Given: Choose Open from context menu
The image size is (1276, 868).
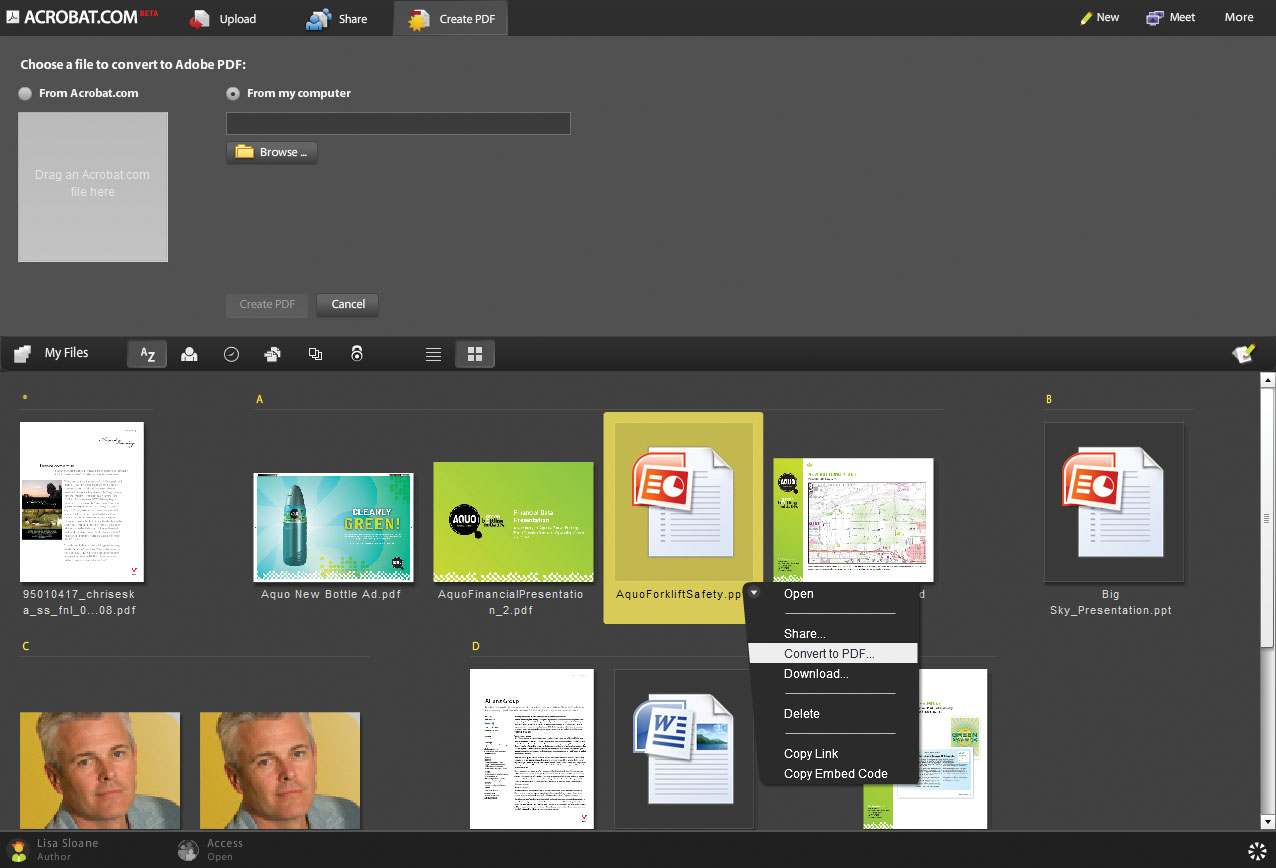Looking at the screenshot, I should click(799, 594).
